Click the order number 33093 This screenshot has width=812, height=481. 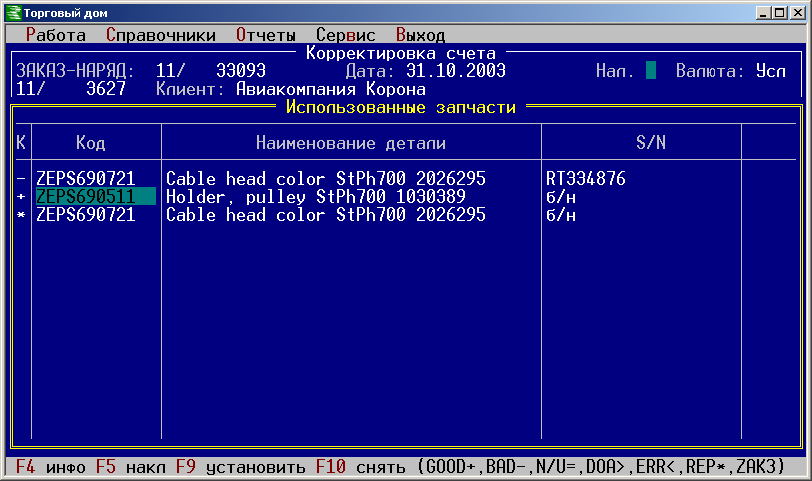tap(241, 70)
